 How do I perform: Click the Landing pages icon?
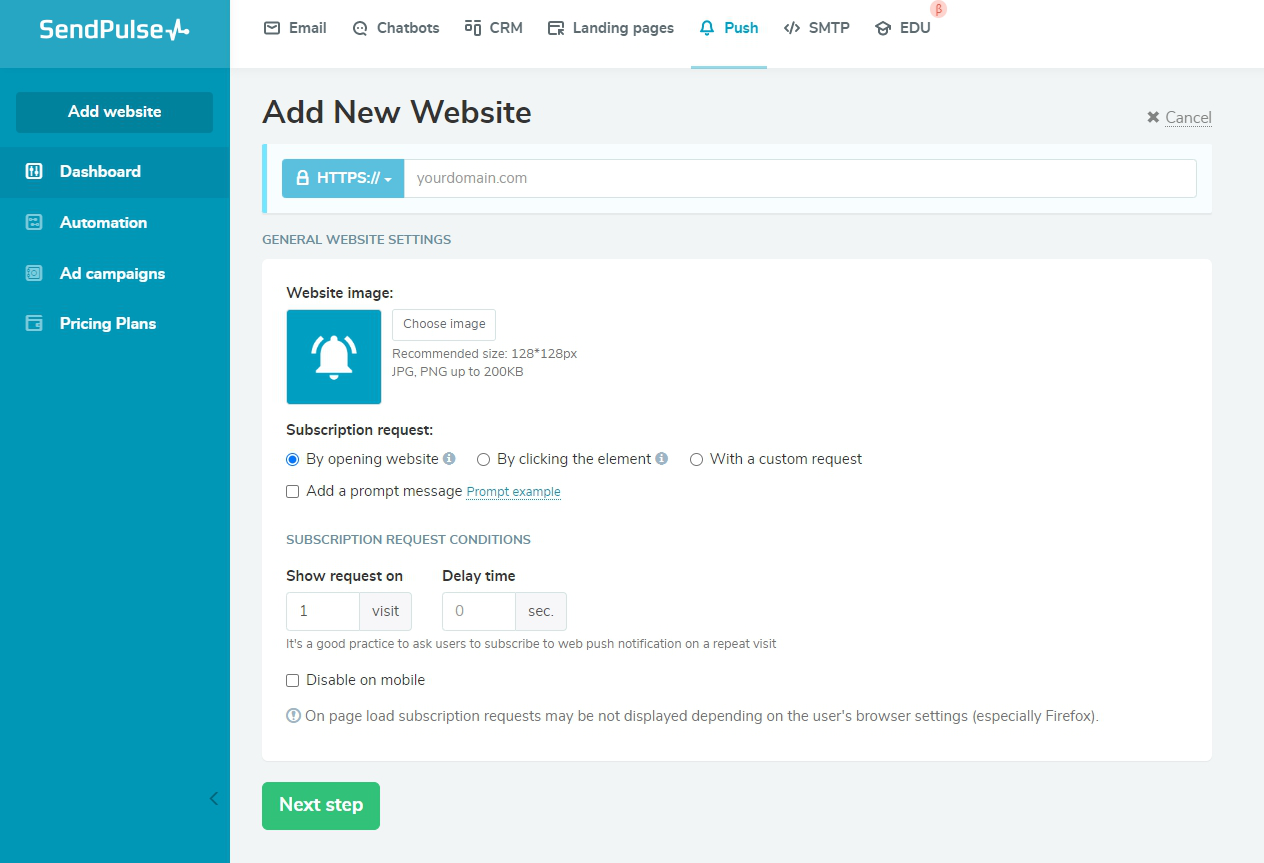pos(554,28)
